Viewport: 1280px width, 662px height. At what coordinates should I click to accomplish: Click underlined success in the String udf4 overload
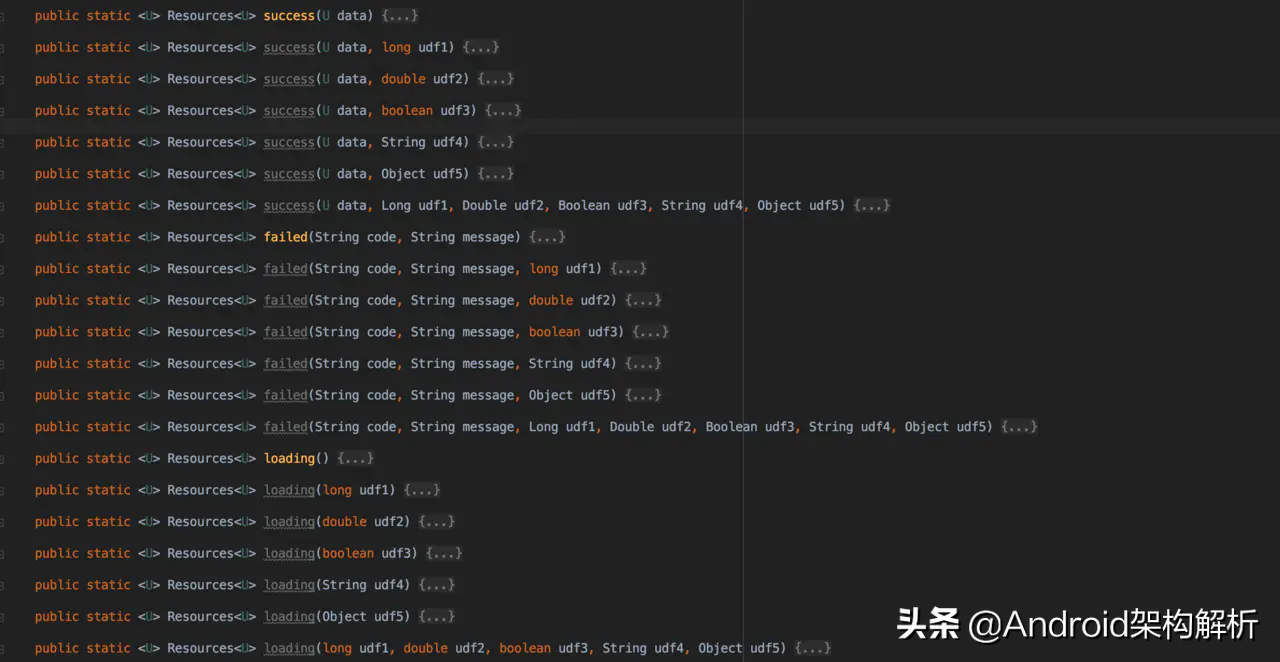(289, 143)
